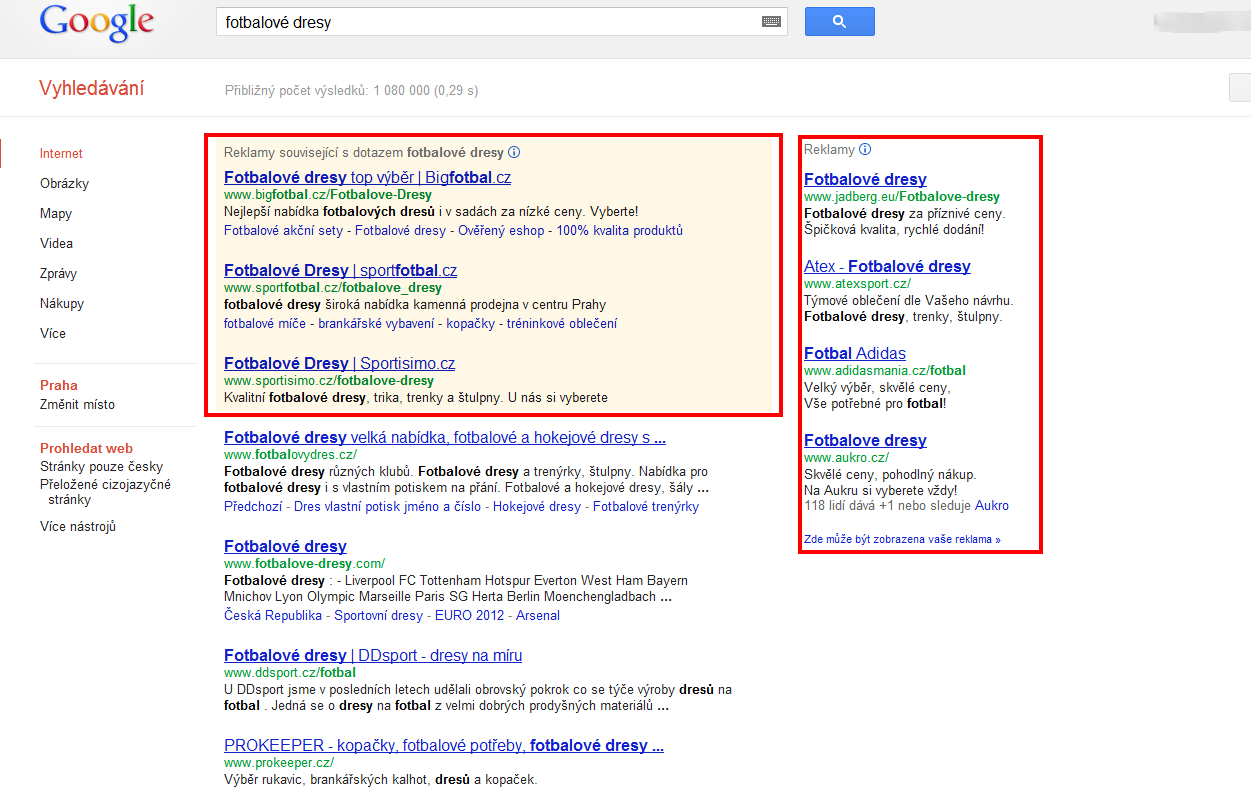Viewport: 1251px width, 804px height.
Task: Click info icon beside 'Reklamy související s dotazem'
Action: coord(514,153)
